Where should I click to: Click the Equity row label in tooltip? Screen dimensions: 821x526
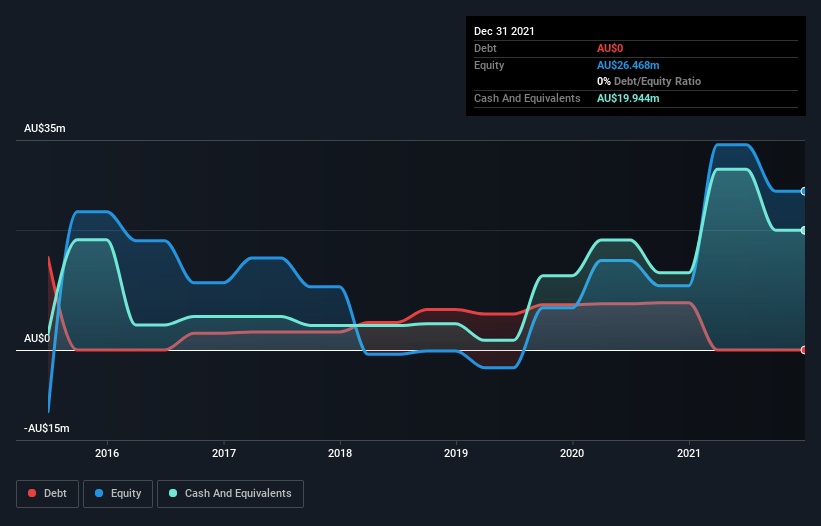coord(489,65)
